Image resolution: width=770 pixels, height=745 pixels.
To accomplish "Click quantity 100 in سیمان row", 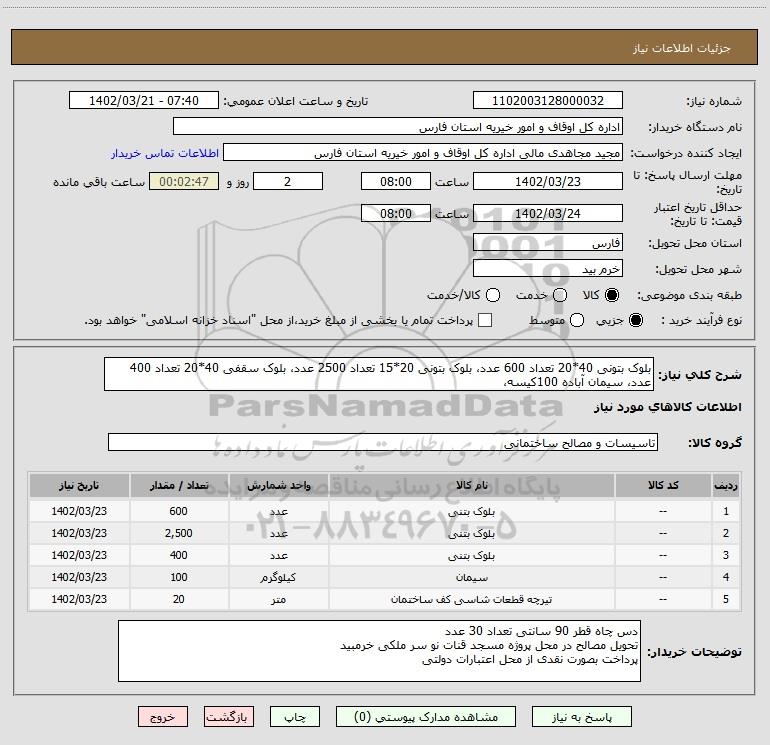I will coord(179,578).
